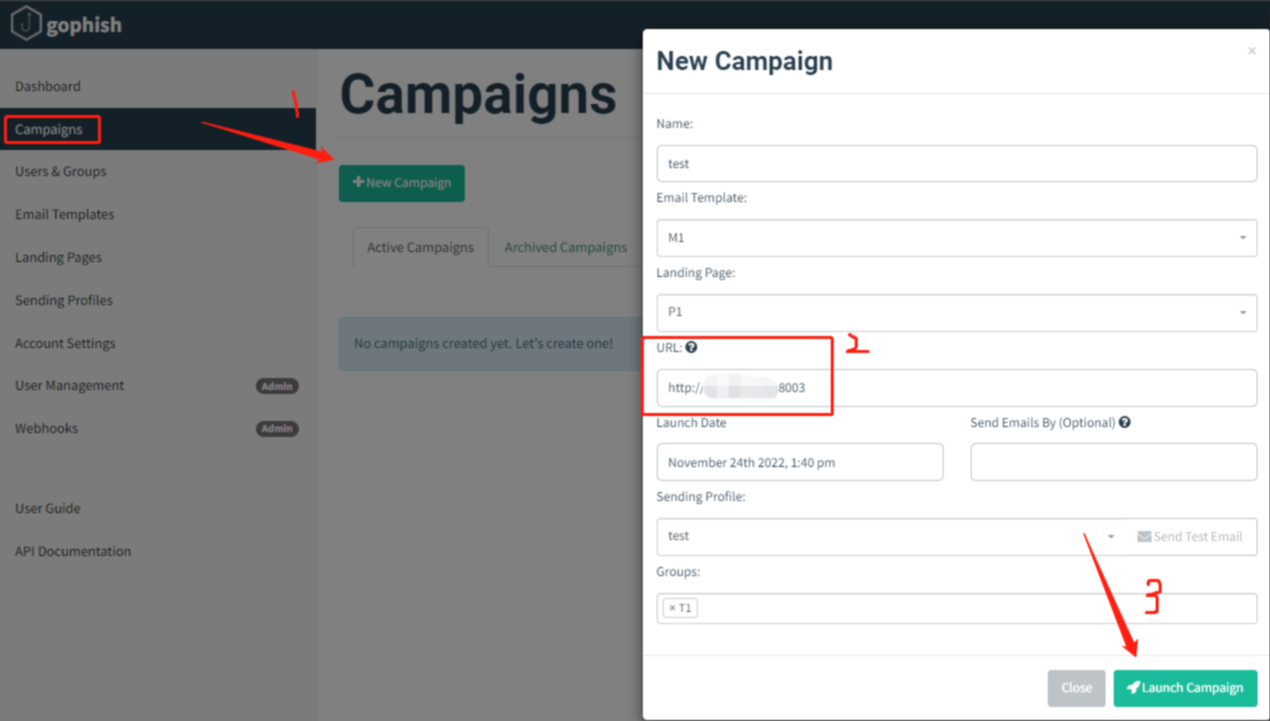Viewport: 1270px width, 721px height.
Task: Focus the Launch Date field
Action: click(800, 462)
